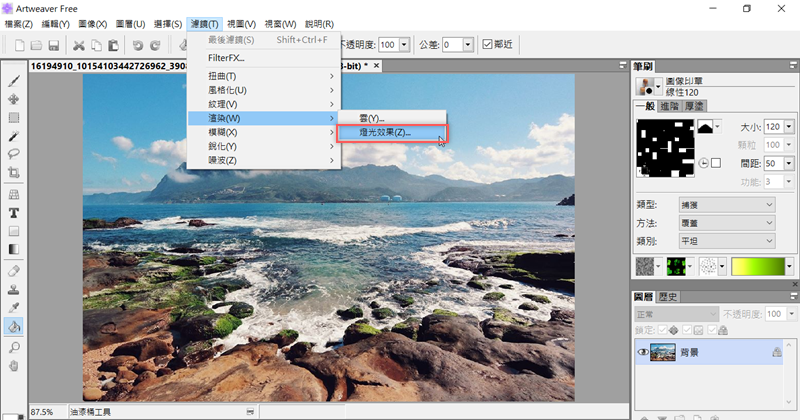Open the green pattern swatch
Screen dimensions: 800x420
(x=676, y=266)
